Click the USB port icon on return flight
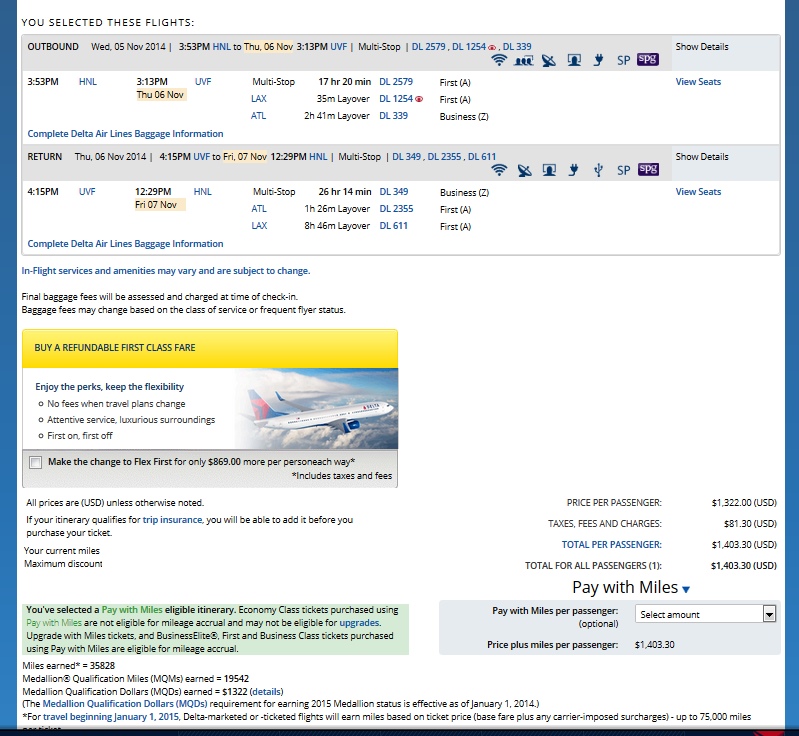The image size is (799, 736). point(598,170)
